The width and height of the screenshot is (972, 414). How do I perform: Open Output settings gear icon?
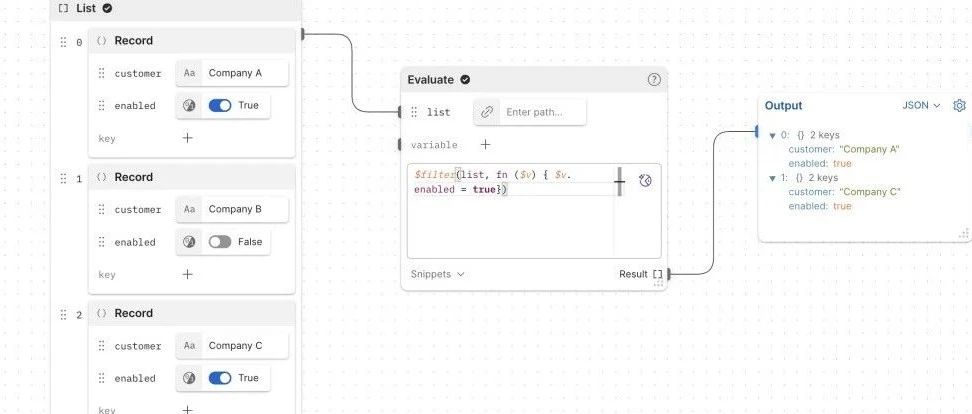click(x=959, y=106)
